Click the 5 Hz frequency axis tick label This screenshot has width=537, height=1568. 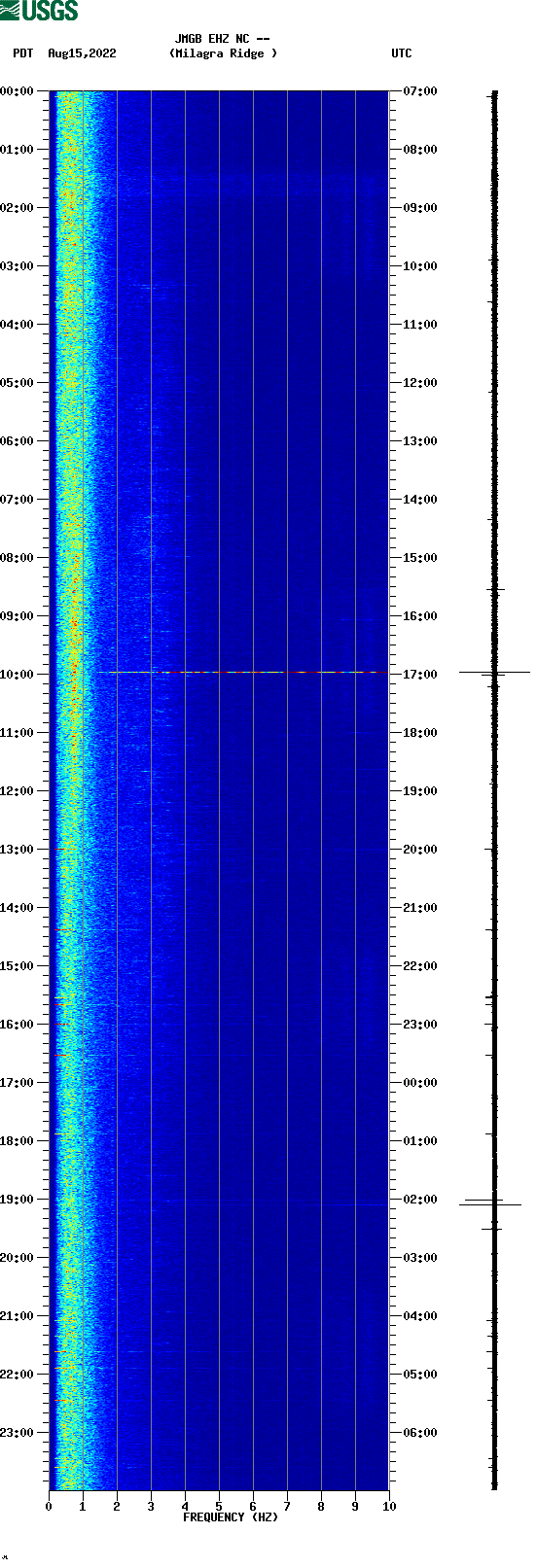pos(219,1507)
